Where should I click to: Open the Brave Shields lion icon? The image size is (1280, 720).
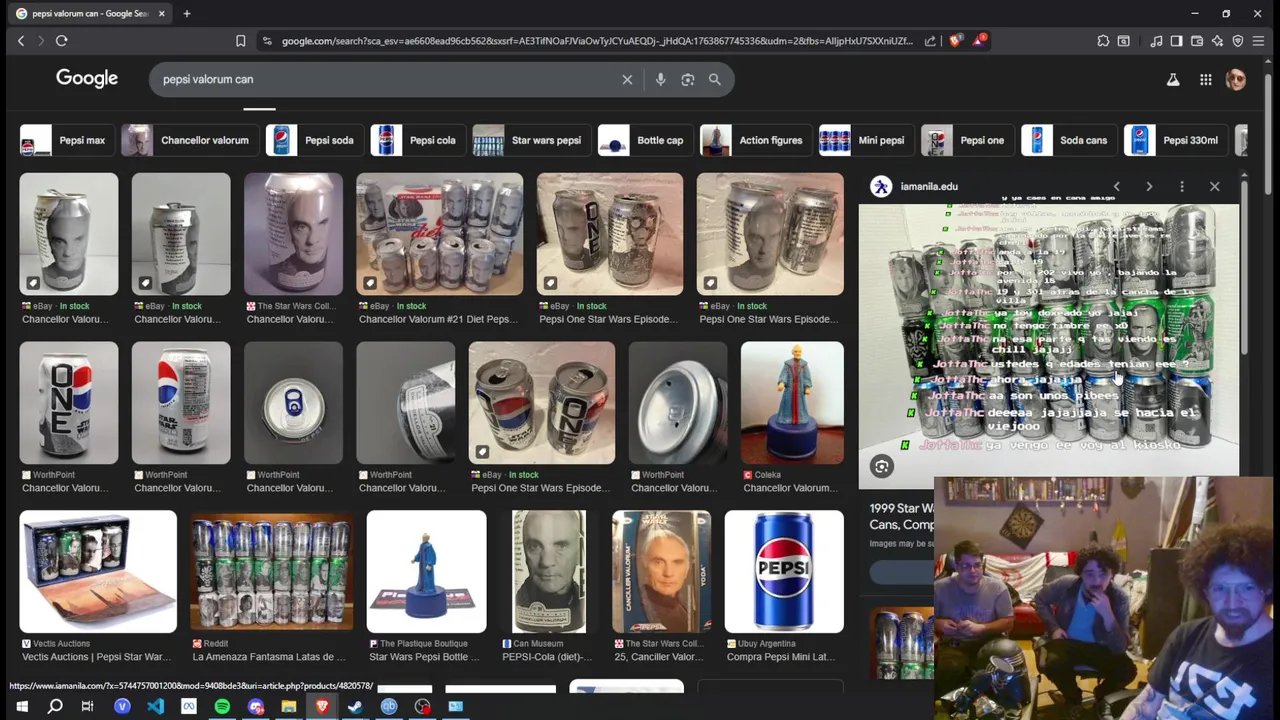956,41
